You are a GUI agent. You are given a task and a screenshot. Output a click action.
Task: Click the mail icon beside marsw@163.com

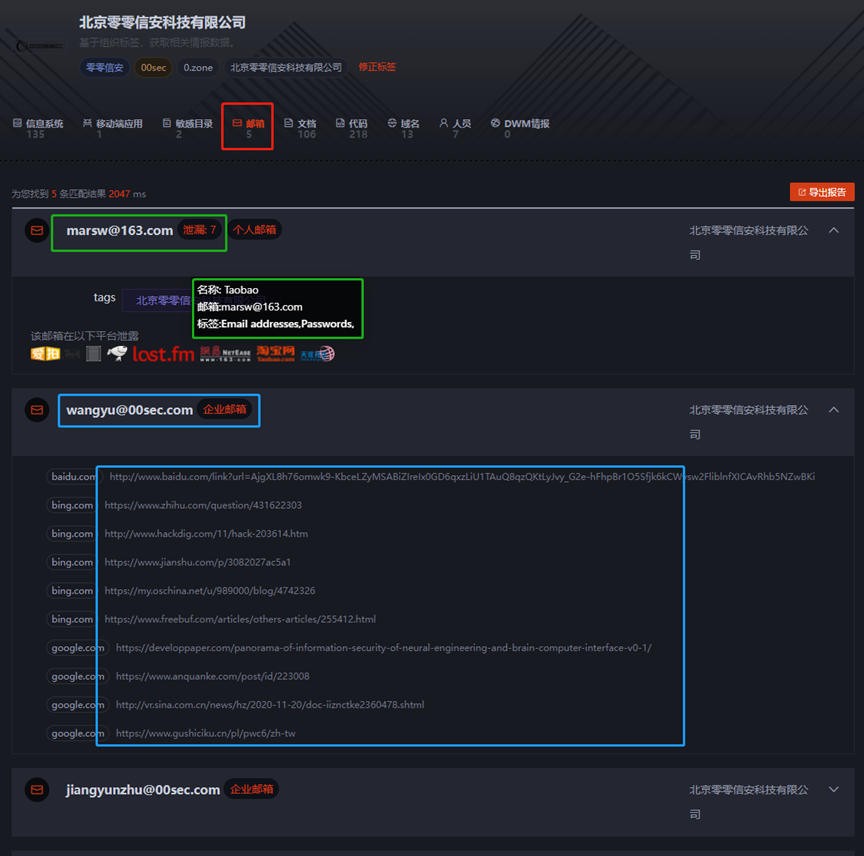37,231
